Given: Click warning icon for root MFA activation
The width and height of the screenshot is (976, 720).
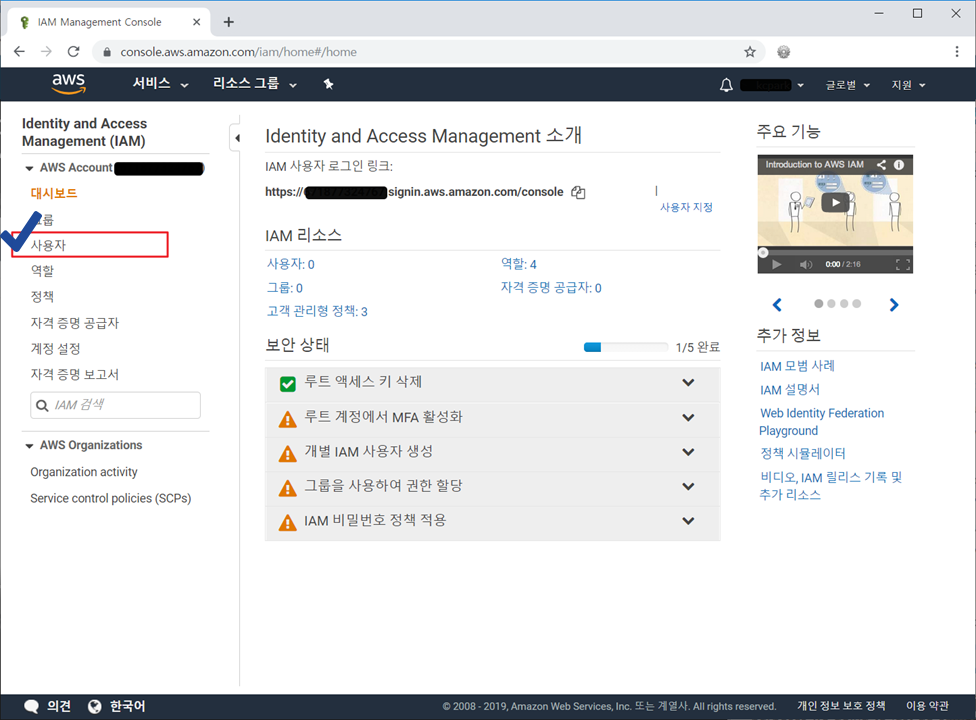Looking at the screenshot, I should point(288,419).
